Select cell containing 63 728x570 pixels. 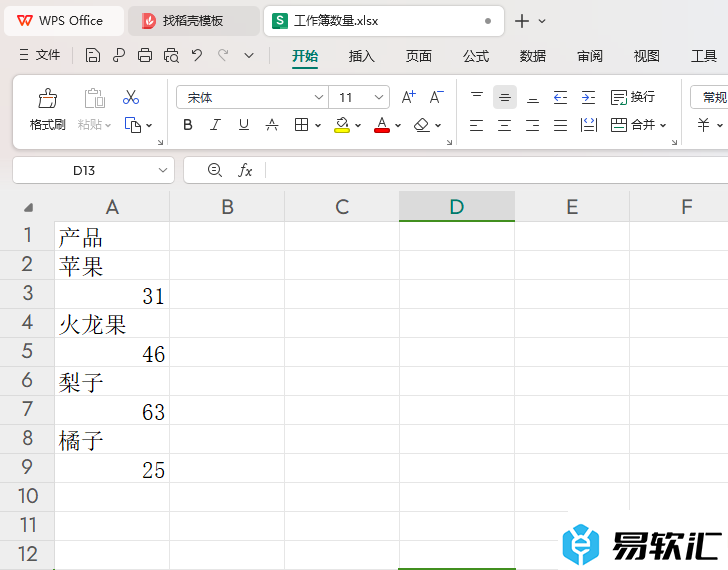[x=112, y=410]
